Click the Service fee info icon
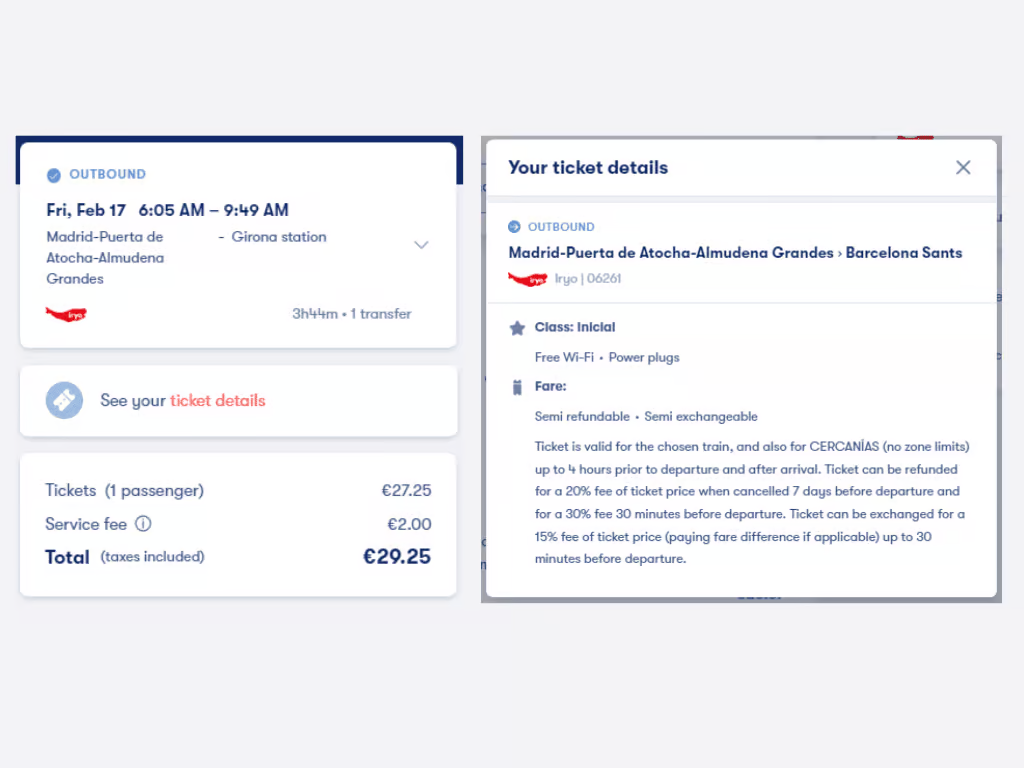The height and width of the screenshot is (768, 1024). tap(143, 523)
